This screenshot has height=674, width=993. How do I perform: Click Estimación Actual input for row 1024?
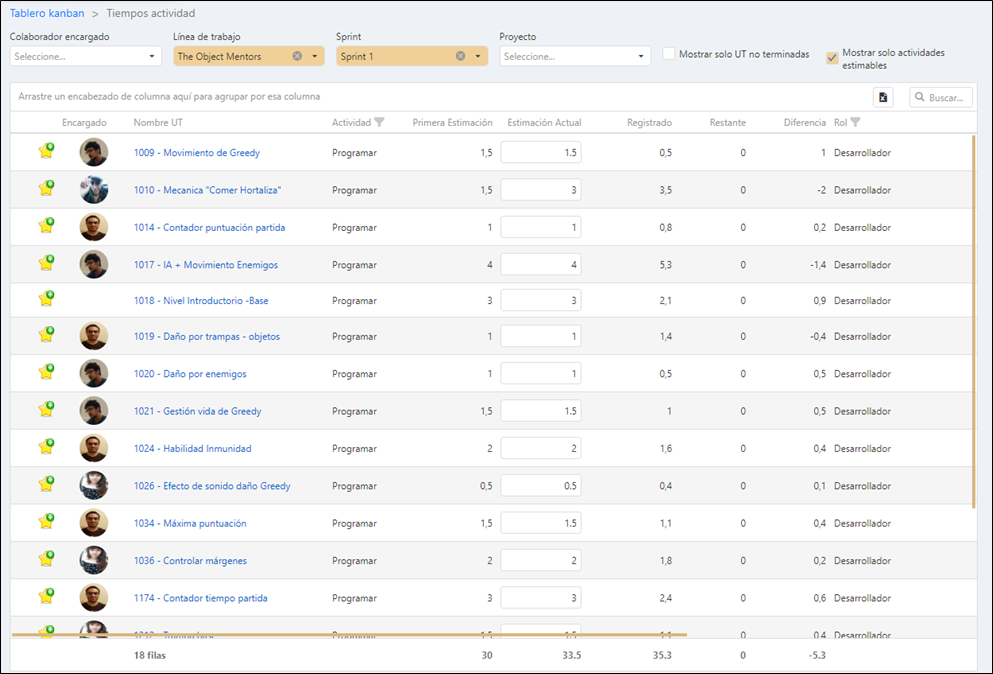click(540, 448)
